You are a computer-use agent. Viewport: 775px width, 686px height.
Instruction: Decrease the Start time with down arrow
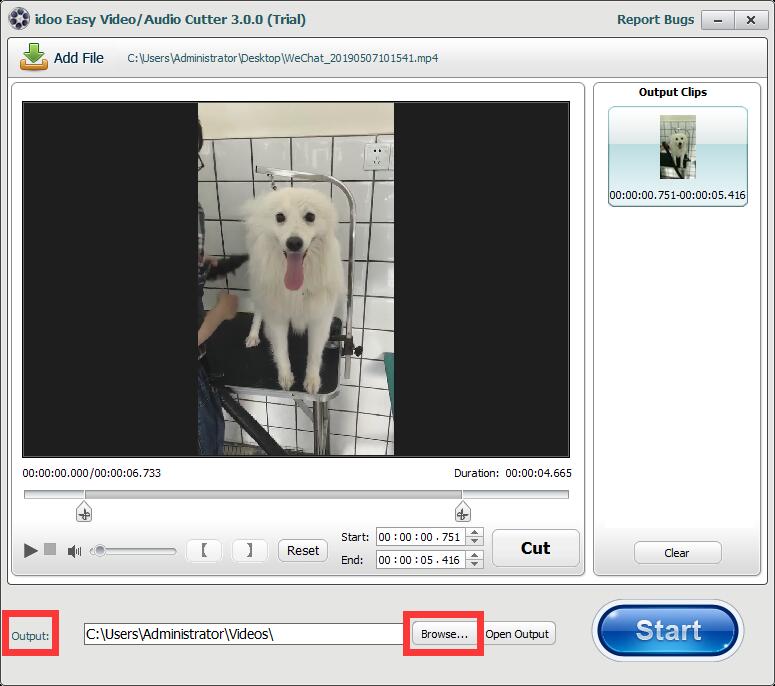[x=474, y=541]
